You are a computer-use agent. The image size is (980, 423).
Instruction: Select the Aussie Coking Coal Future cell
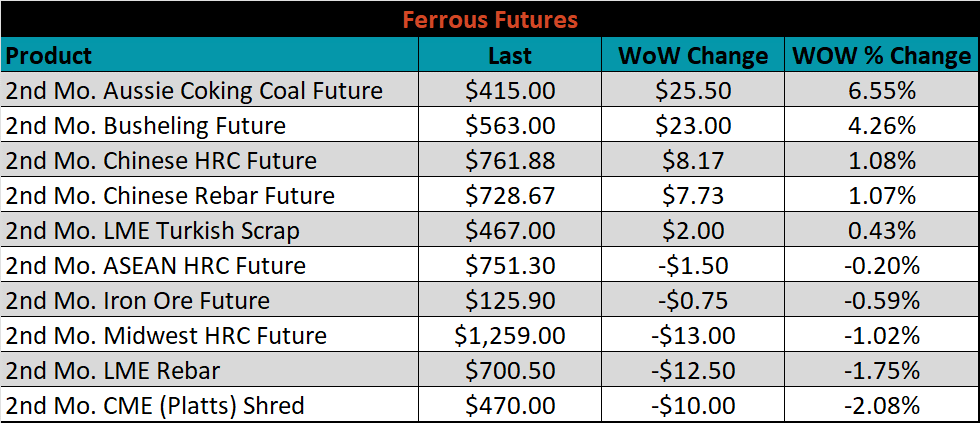click(210, 89)
